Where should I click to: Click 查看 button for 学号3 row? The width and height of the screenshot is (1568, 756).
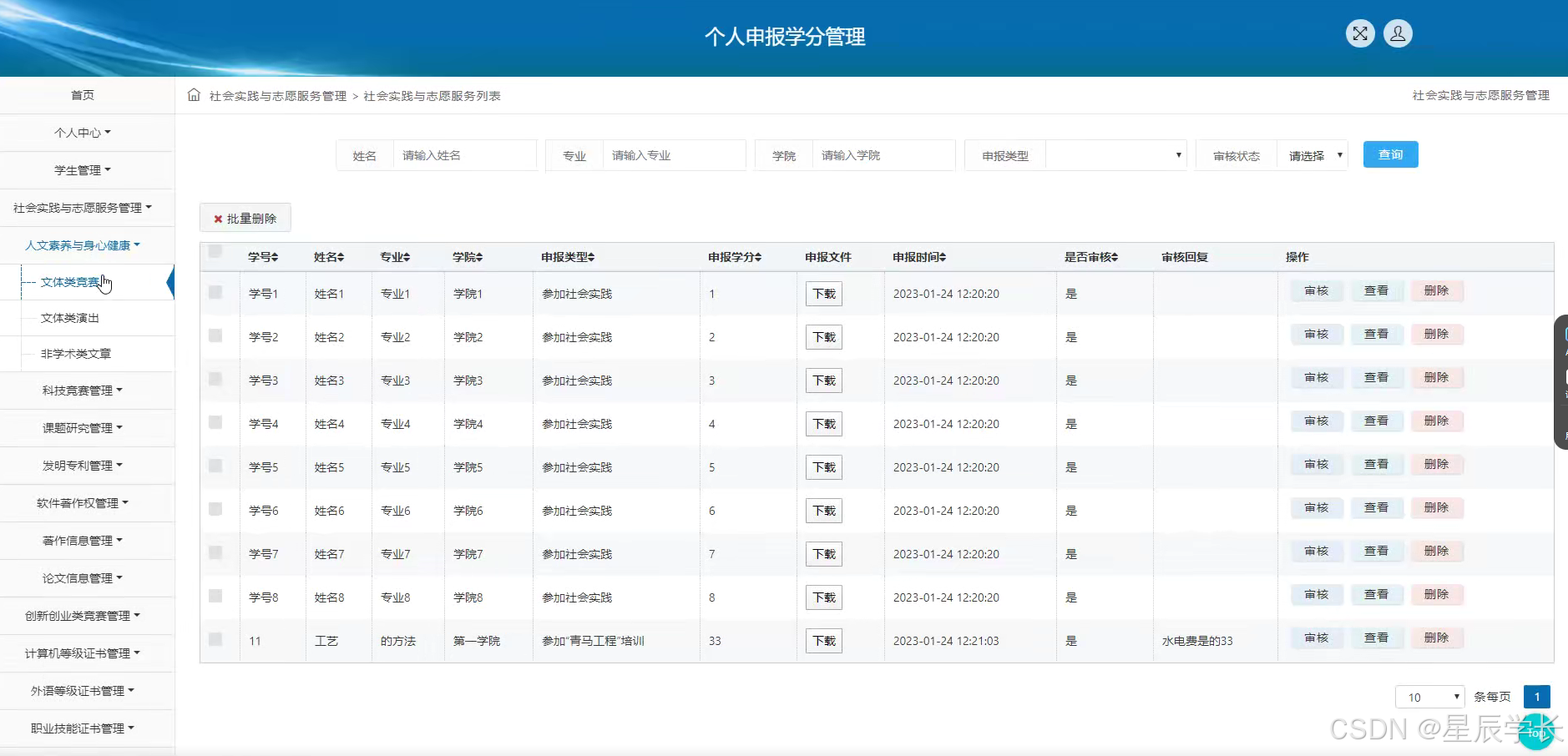point(1377,378)
